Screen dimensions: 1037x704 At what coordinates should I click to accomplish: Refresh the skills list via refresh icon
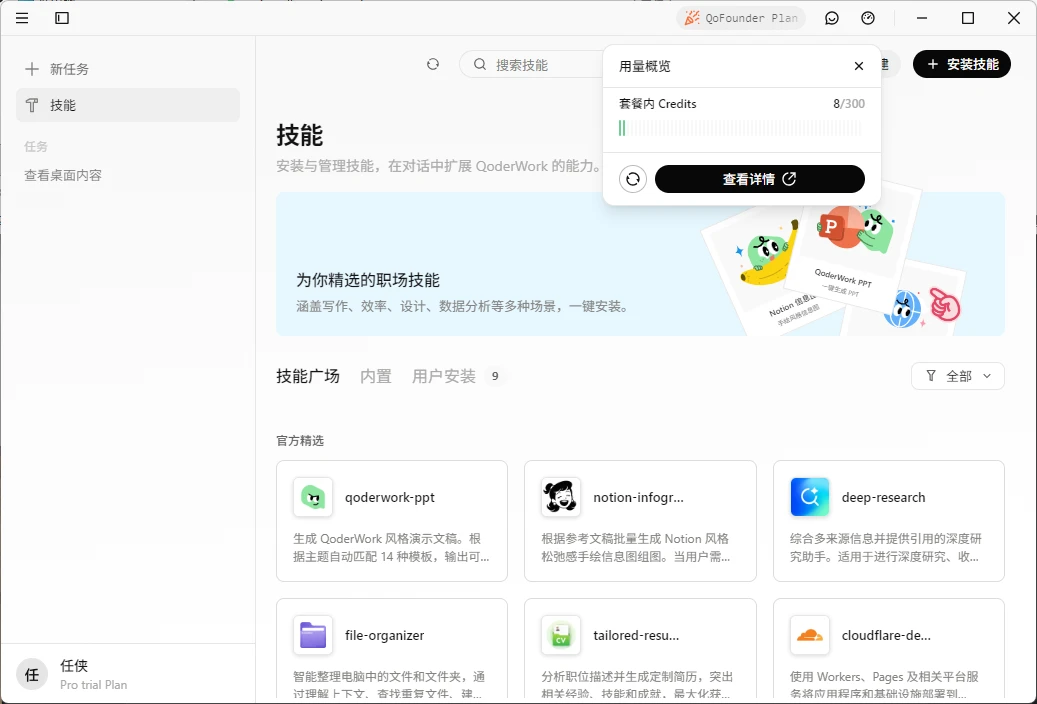(433, 64)
